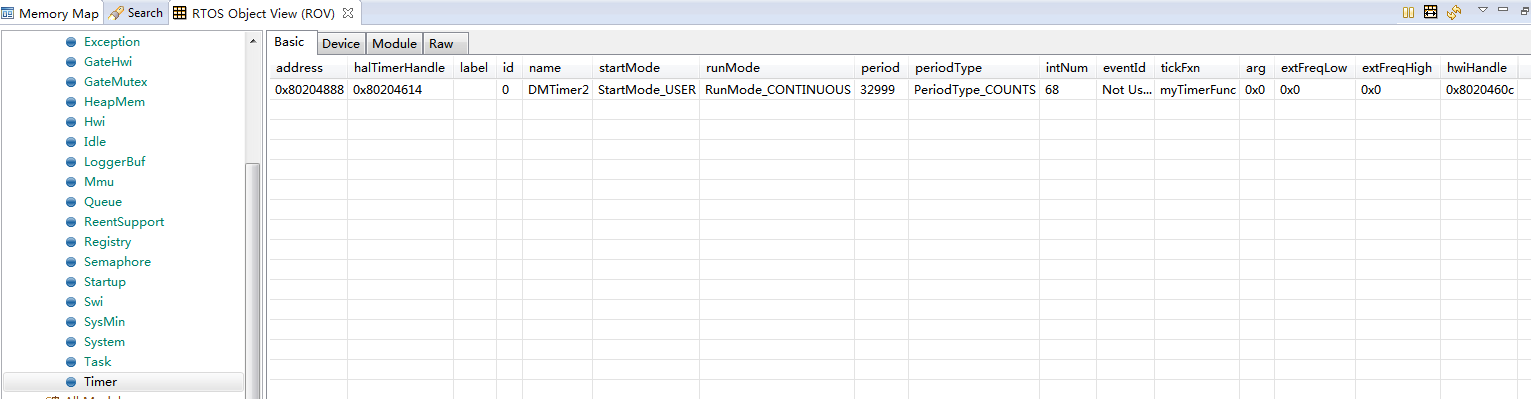Viewport: 1531px width, 399px height.
Task: Select the HeapMem module
Action: pyautogui.click(x=114, y=102)
